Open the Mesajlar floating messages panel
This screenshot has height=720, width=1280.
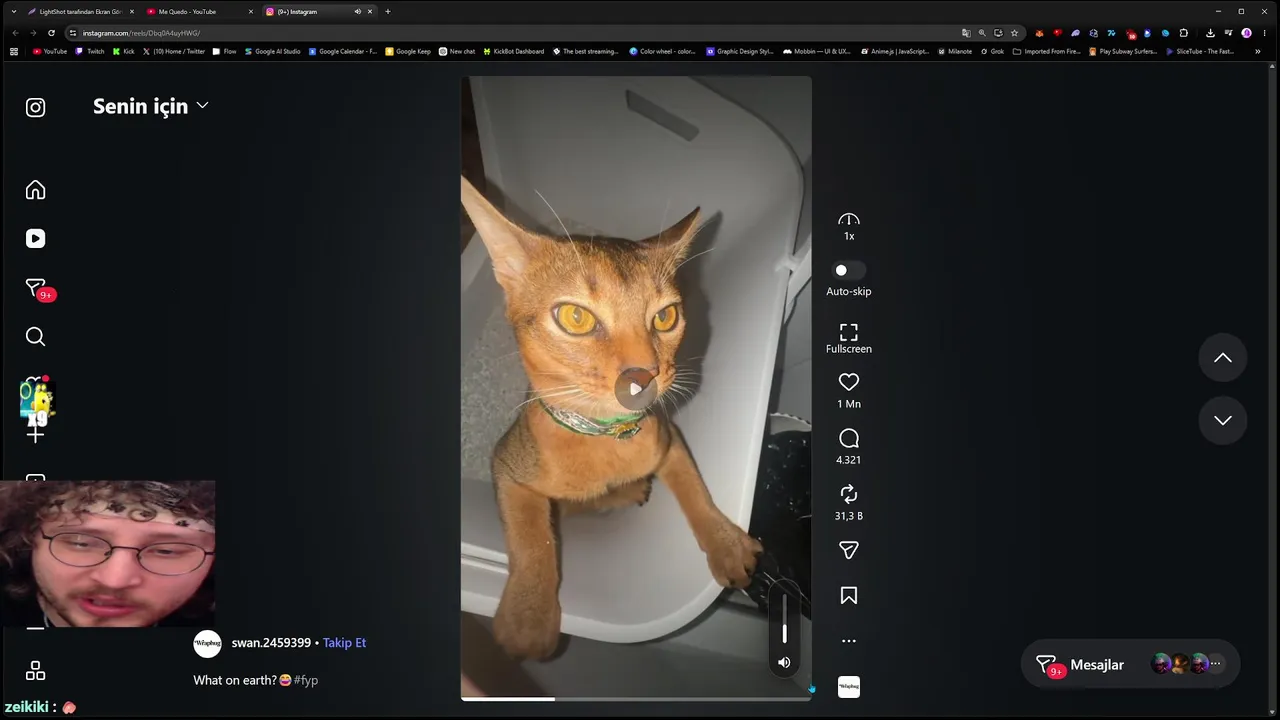[x=1130, y=664]
